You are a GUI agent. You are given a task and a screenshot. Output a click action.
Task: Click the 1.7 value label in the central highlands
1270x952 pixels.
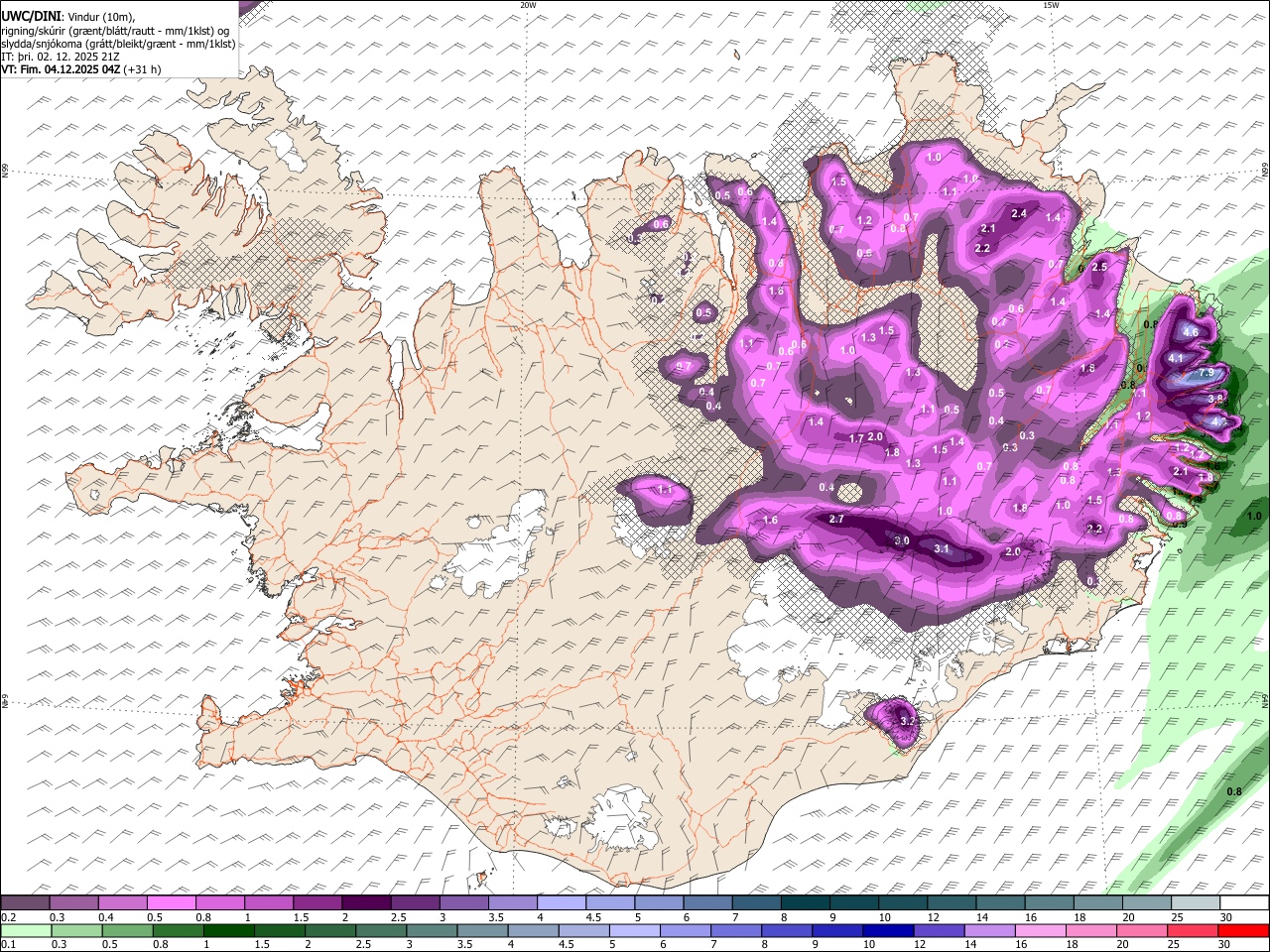point(856,437)
